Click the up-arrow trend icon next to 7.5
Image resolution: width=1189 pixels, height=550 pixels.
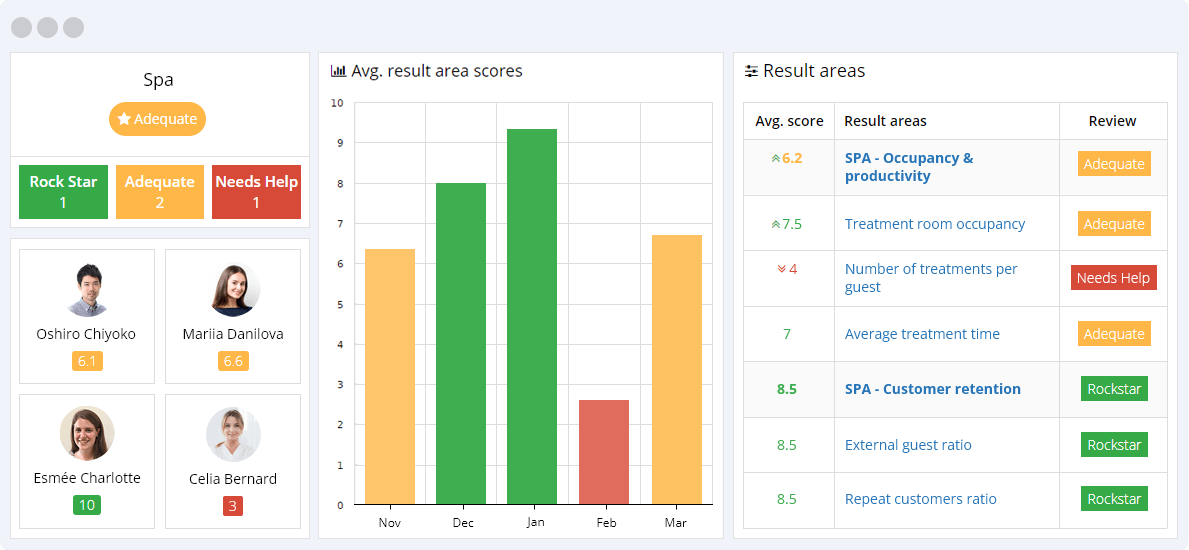coord(775,224)
